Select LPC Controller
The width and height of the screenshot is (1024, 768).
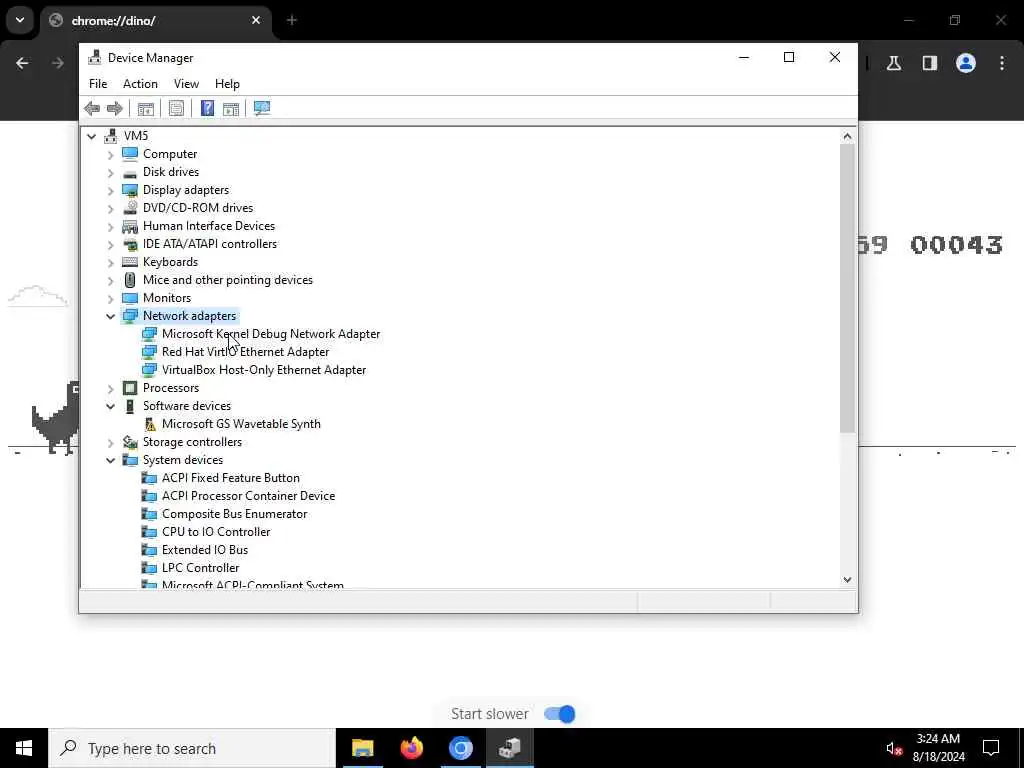click(x=200, y=568)
